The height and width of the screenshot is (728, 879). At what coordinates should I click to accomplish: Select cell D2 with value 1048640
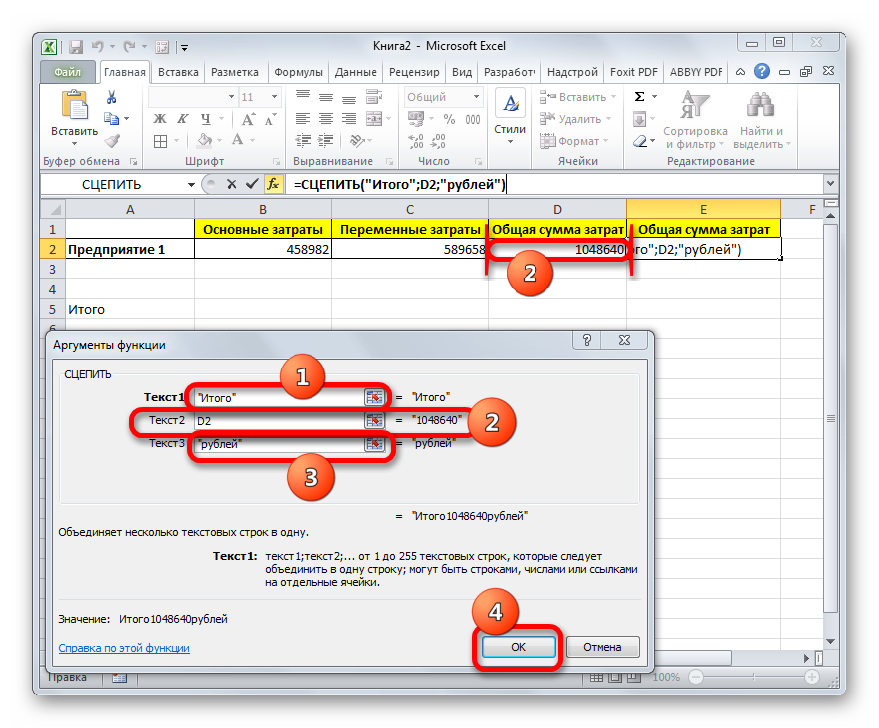click(x=557, y=249)
